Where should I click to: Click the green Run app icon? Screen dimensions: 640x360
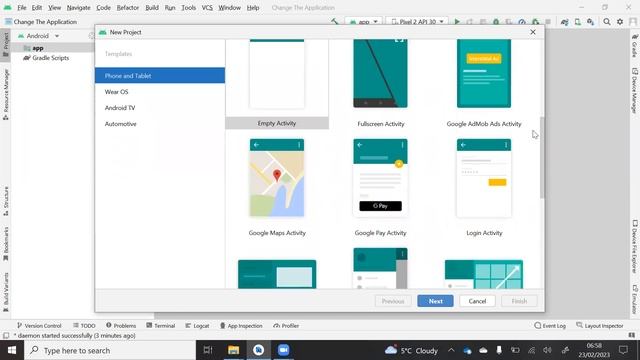(457, 21)
